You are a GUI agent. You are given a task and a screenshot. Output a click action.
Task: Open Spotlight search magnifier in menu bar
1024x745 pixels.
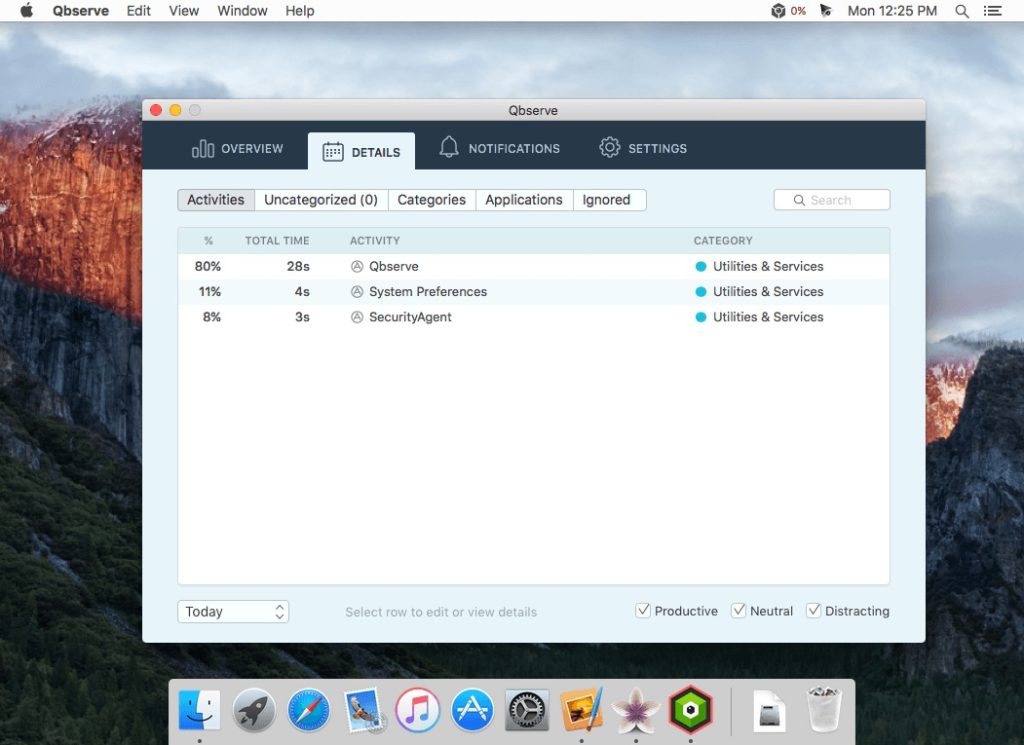962,11
